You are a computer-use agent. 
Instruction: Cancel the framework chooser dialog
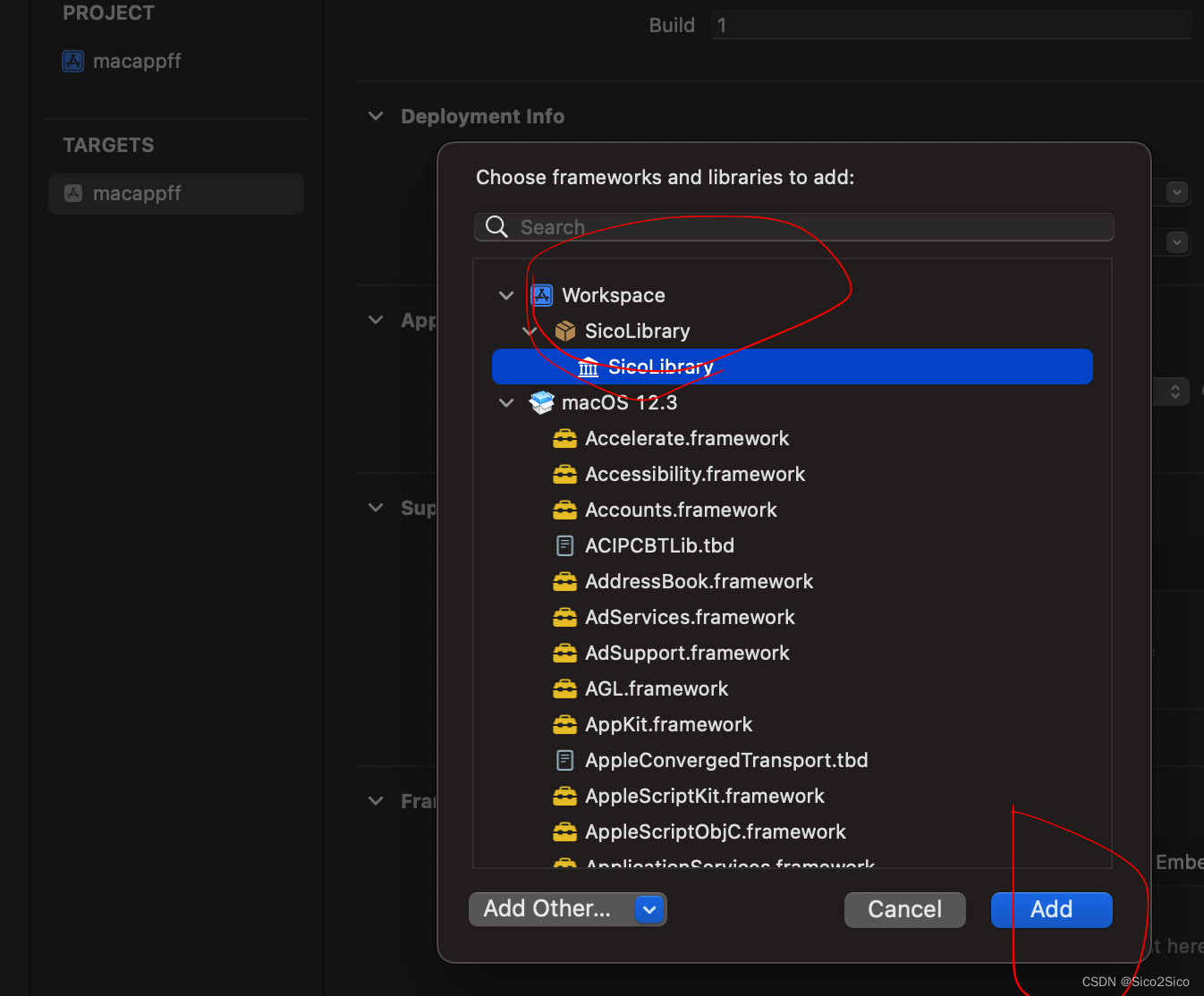905,909
